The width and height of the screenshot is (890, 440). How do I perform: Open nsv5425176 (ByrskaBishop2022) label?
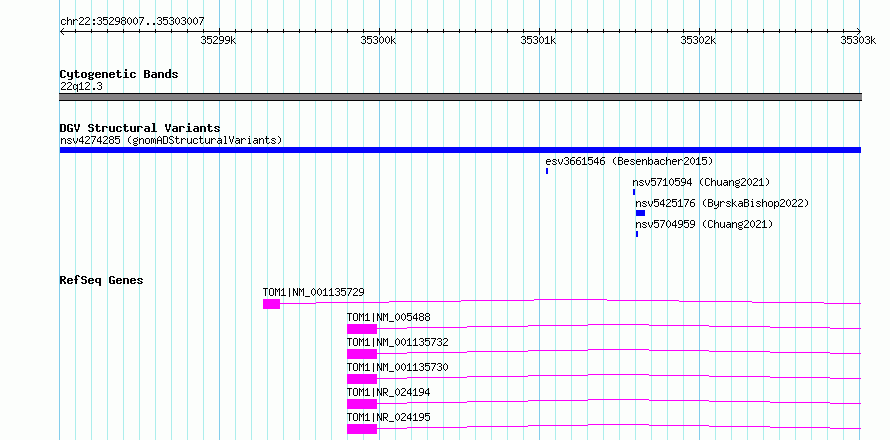pos(721,203)
